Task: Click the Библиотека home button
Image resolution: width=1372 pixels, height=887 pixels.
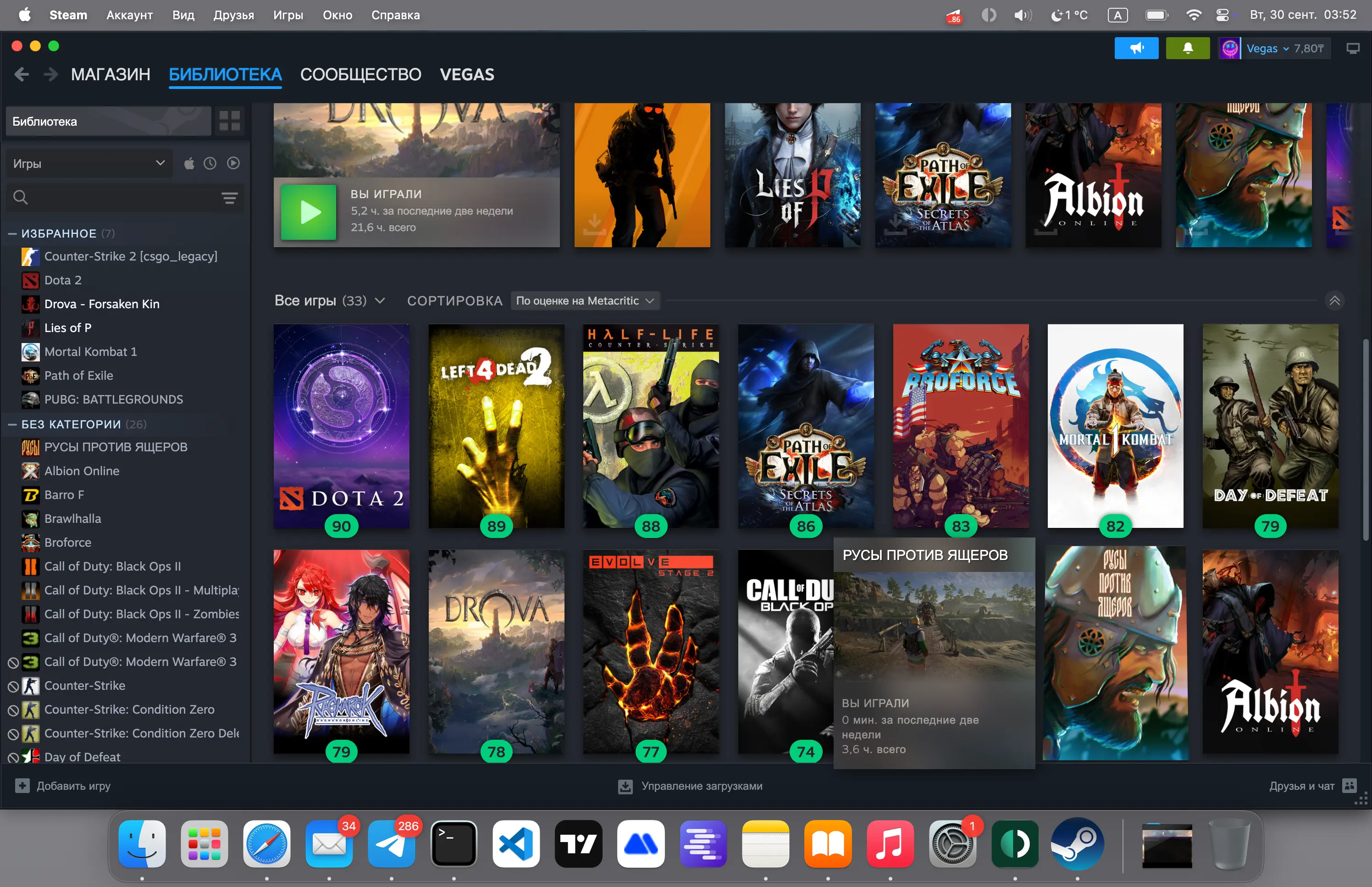Action: pos(108,121)
